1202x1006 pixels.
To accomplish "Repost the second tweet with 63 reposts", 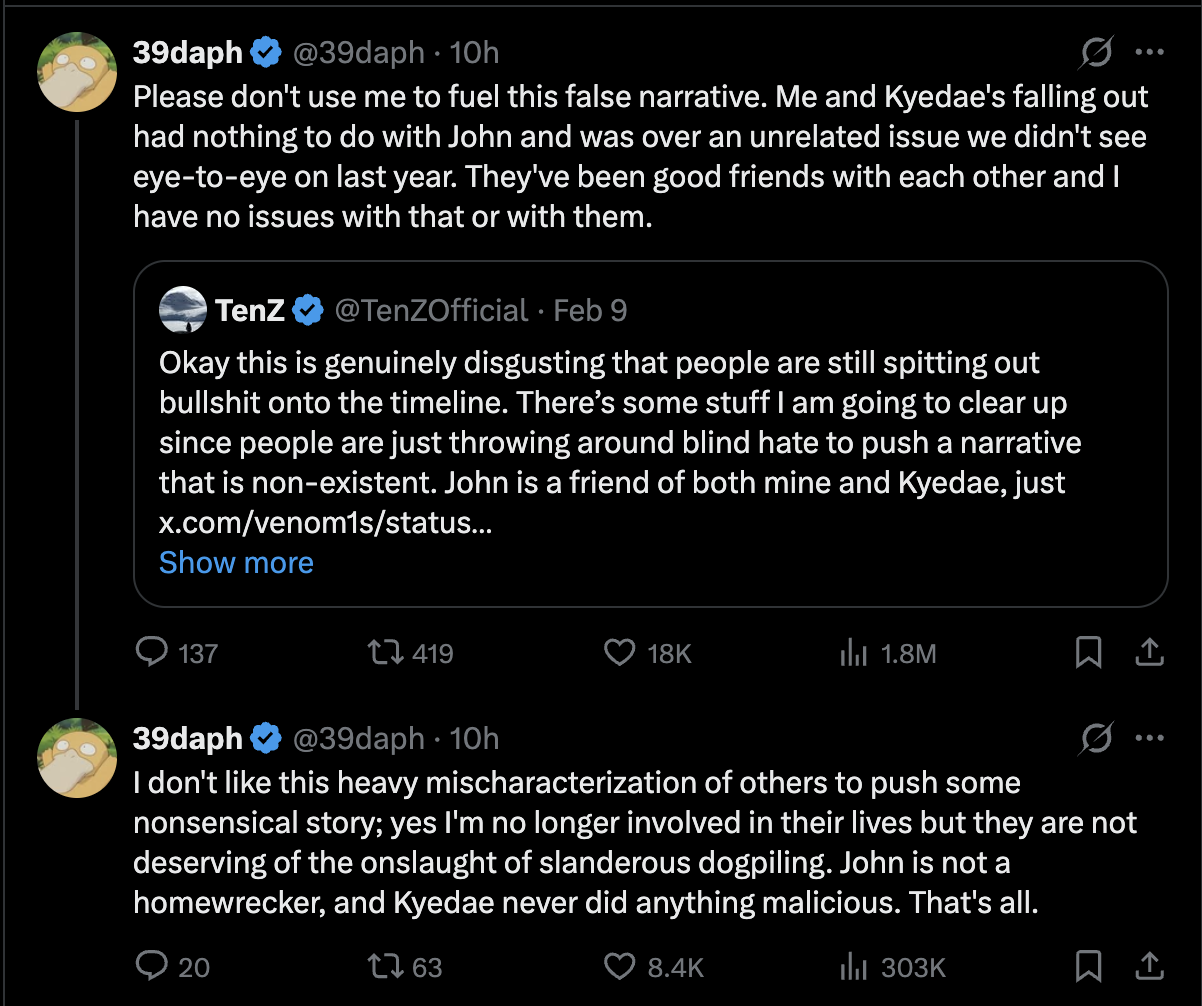I will 383,966.
